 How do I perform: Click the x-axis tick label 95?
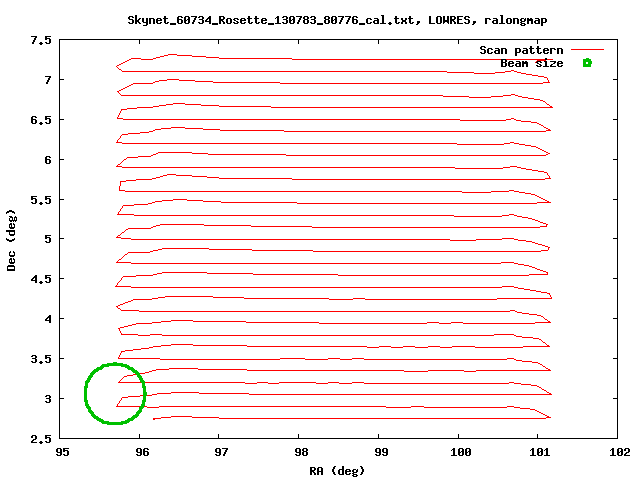(62, 452)
